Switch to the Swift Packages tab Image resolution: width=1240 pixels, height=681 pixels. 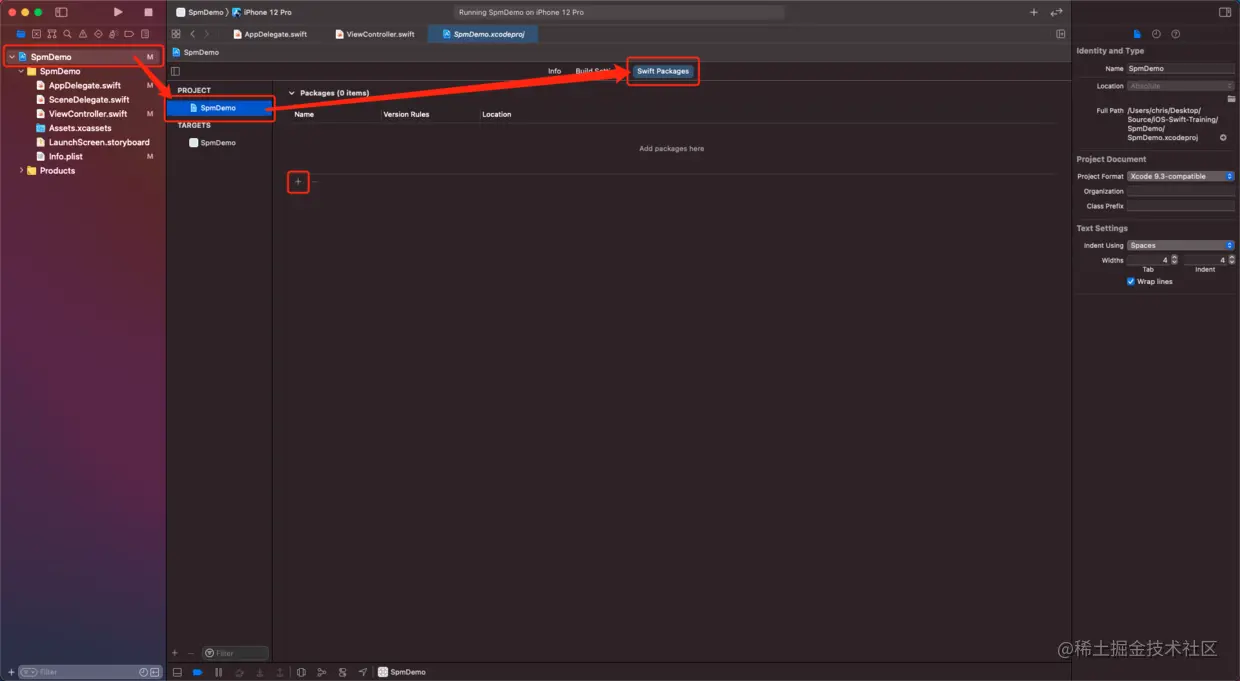(662, 71)
